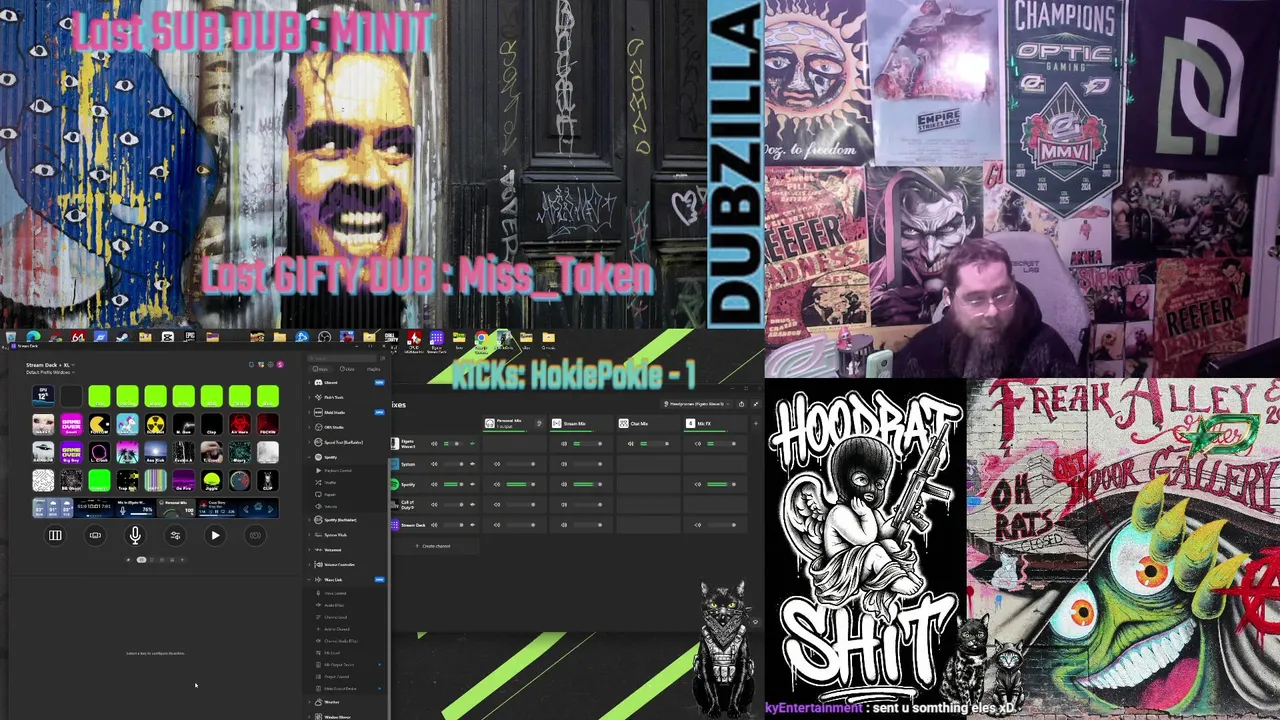Click the power icon in Wave Link header
This screenshot has width=1280, height=720.
741,404
